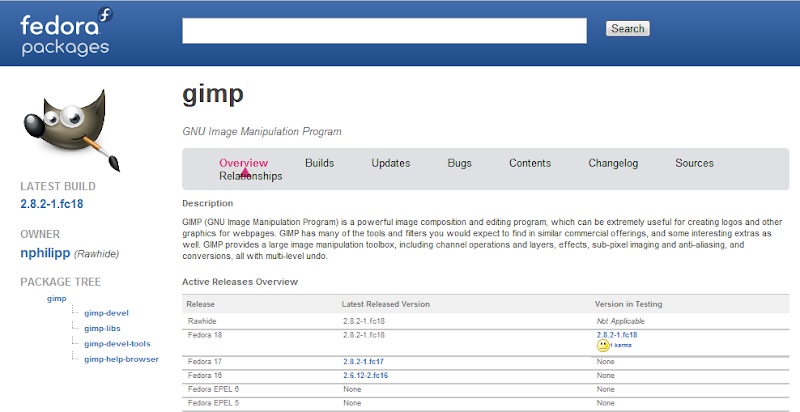Click the Fedora EPEL 6 release cell

[213, 389]
